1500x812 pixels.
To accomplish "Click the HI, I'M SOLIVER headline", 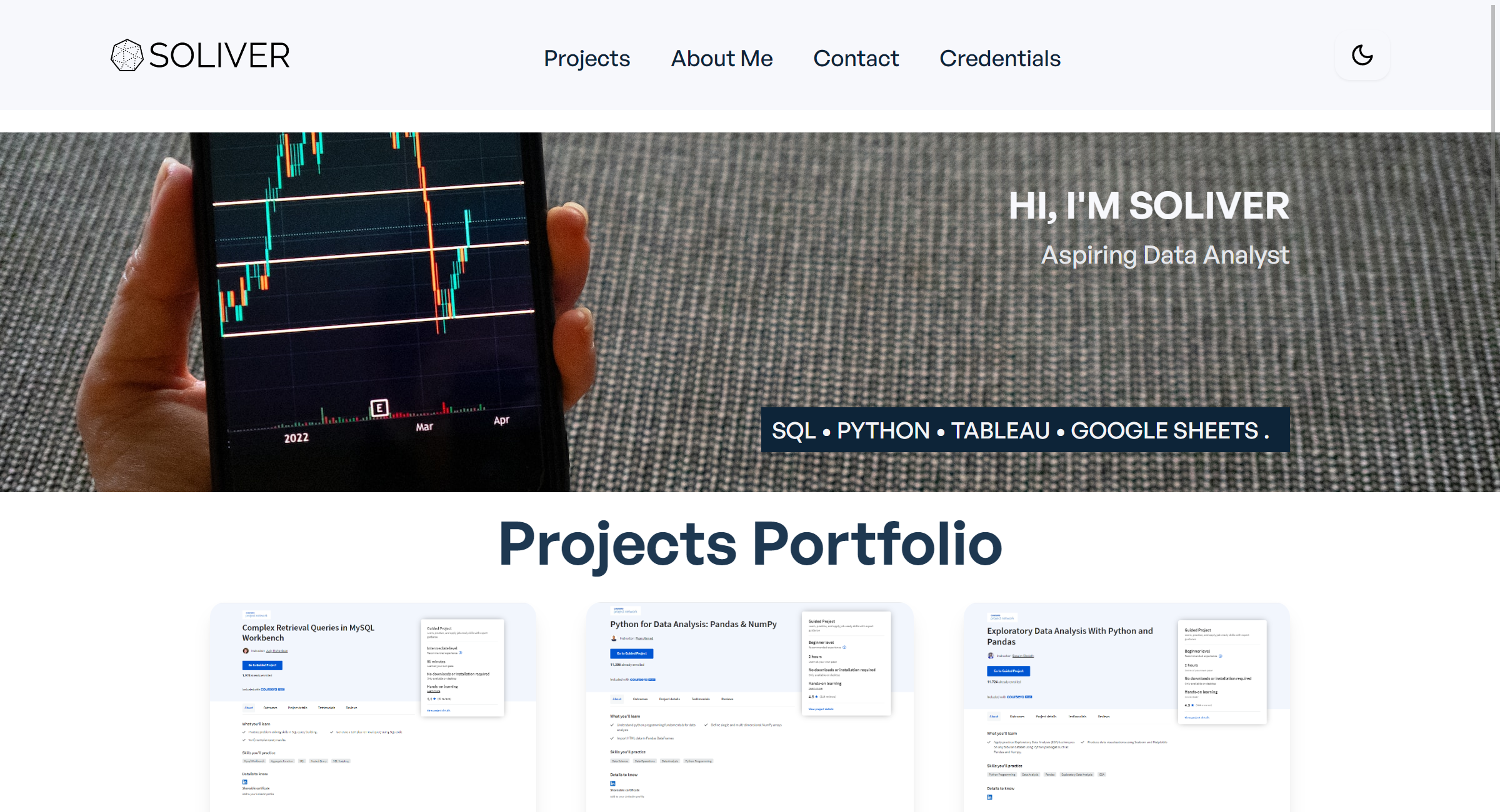I will 1149,205.
